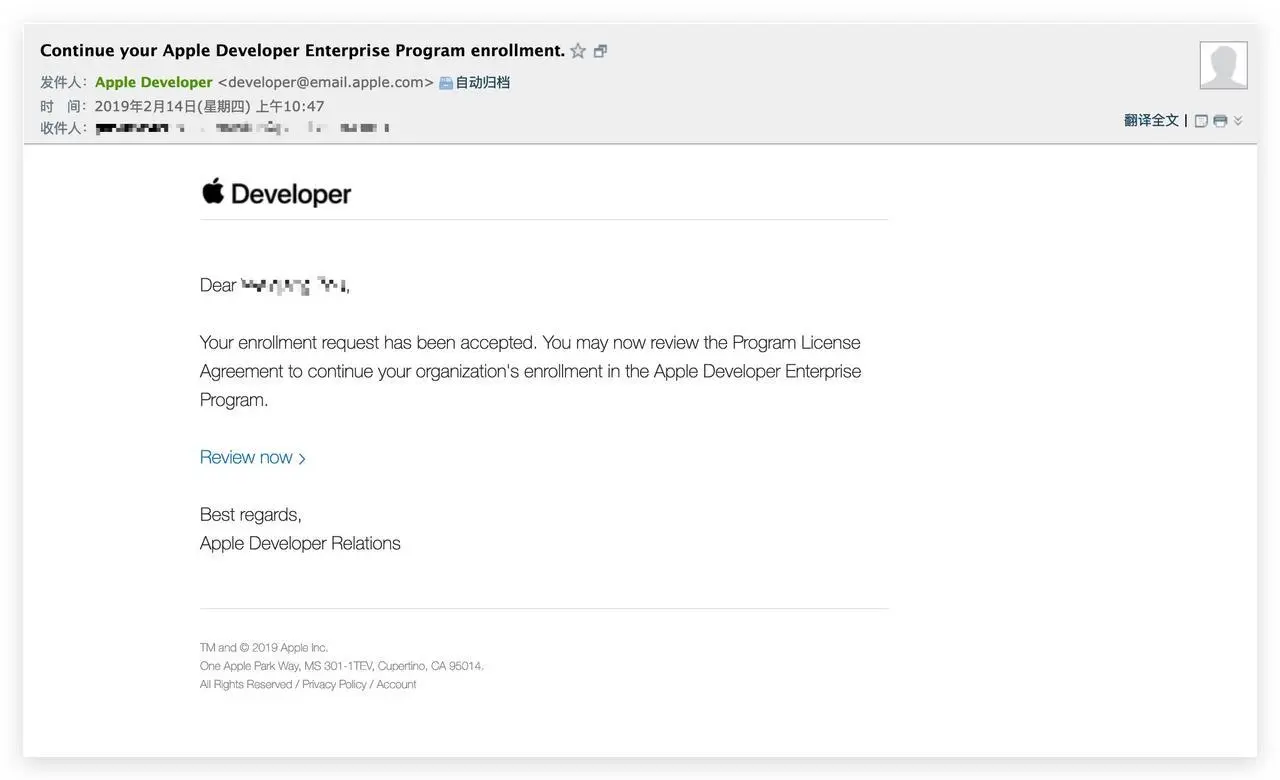The width and height of the screenshot is (1280, 780).
Task: Click the developer@email.apple.com address
Action: click(x=326, y=82)
